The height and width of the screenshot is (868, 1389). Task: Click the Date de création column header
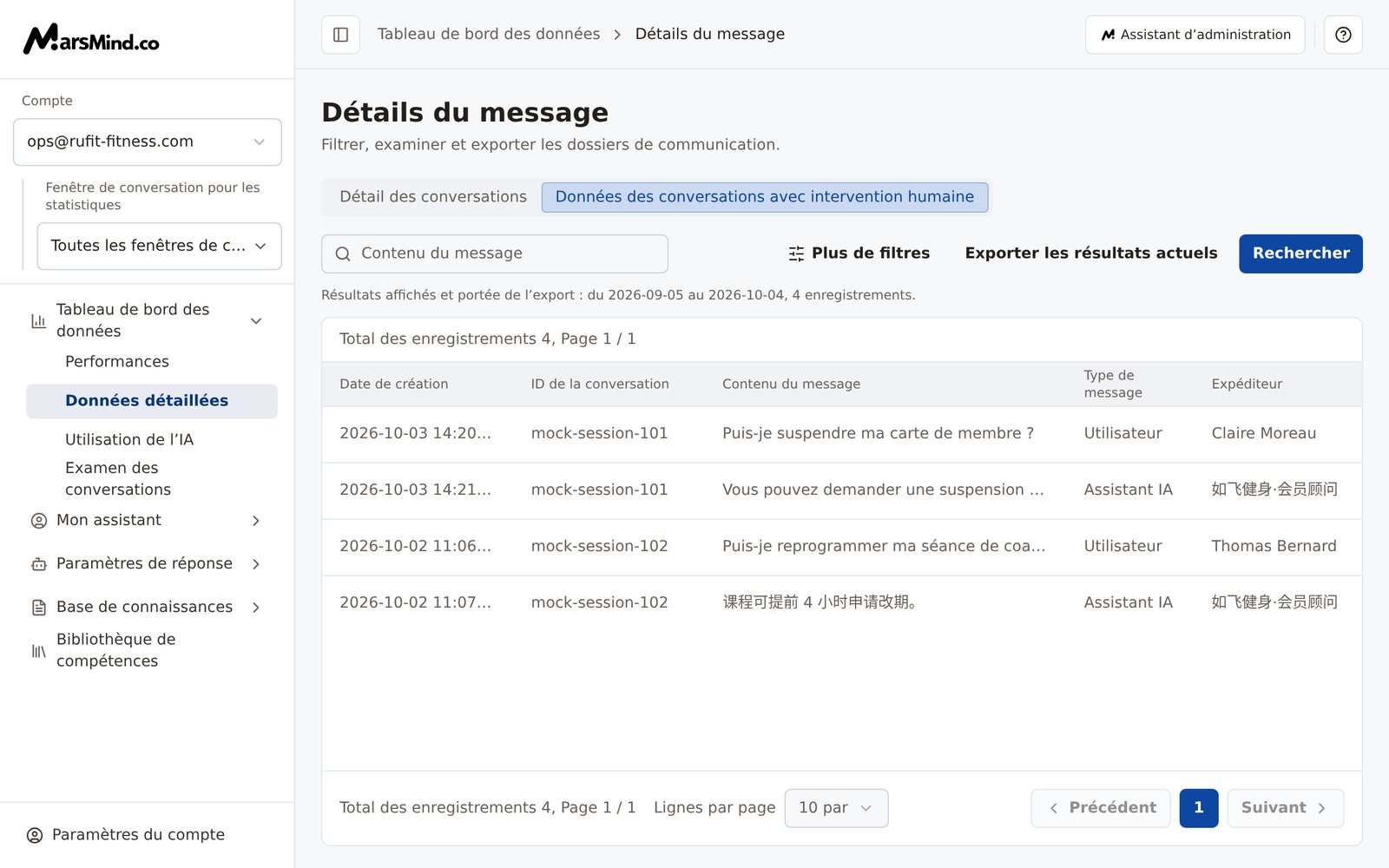(x=394, y=384)
